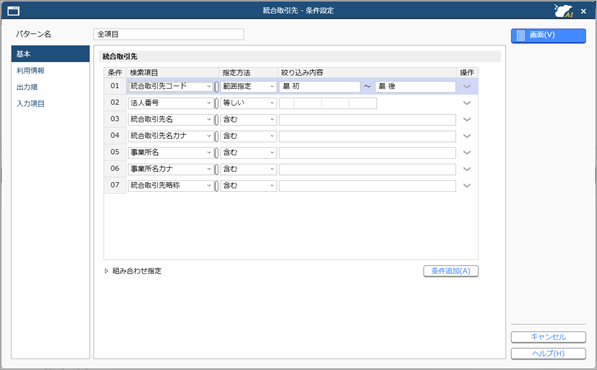Open 含む method dropdown in row 03
The image size is (597, 370).
point(248,120)
